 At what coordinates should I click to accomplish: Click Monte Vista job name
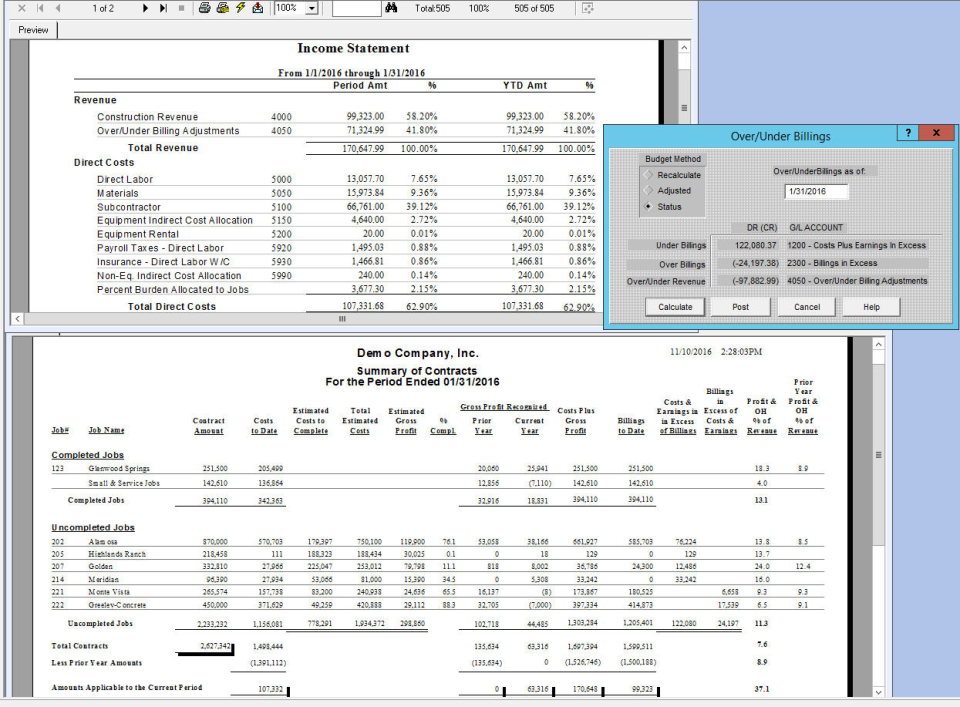tap(109, 593)
